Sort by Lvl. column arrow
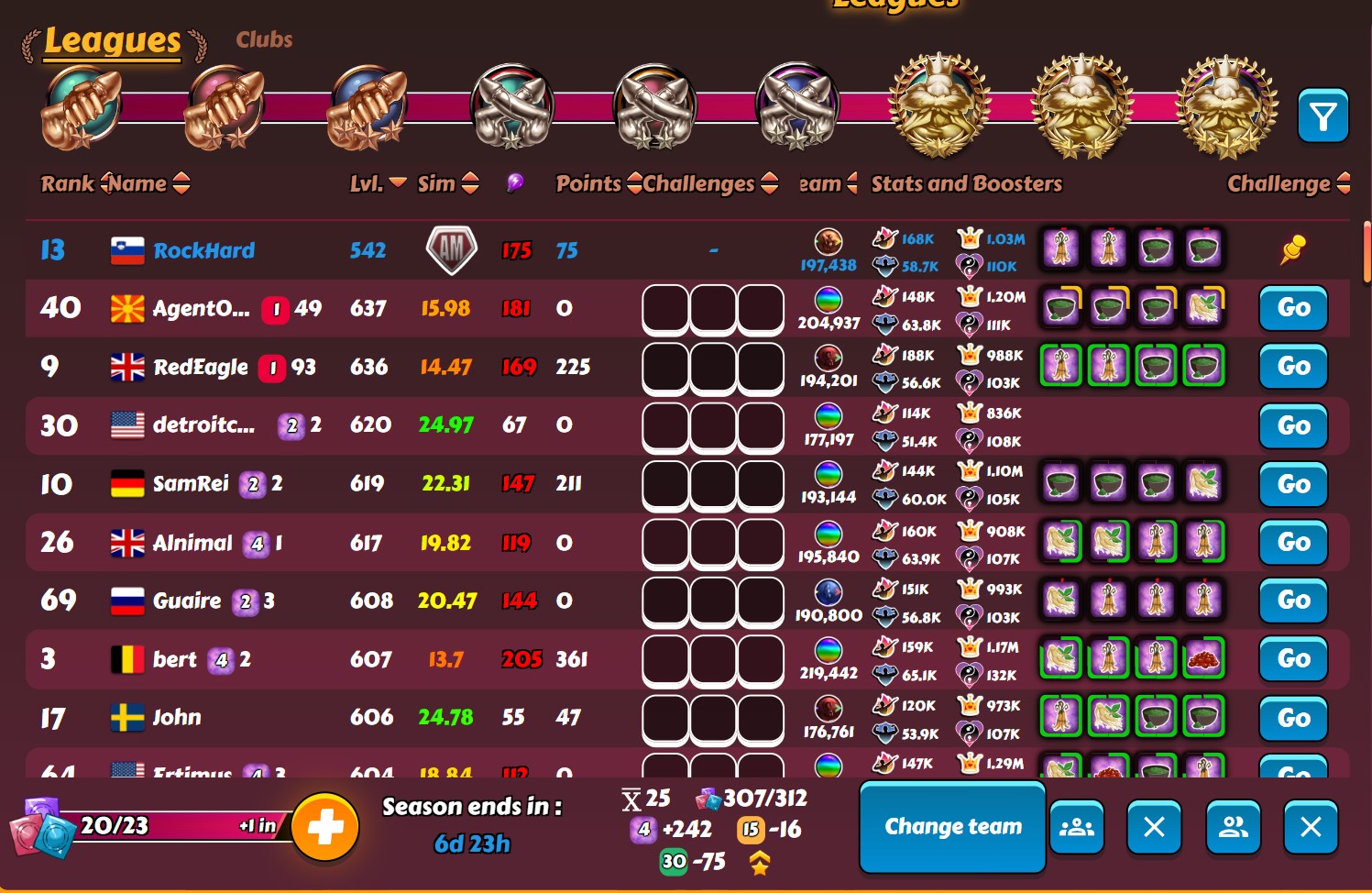This screenshot has width=1372, height=893. point(398,182)
